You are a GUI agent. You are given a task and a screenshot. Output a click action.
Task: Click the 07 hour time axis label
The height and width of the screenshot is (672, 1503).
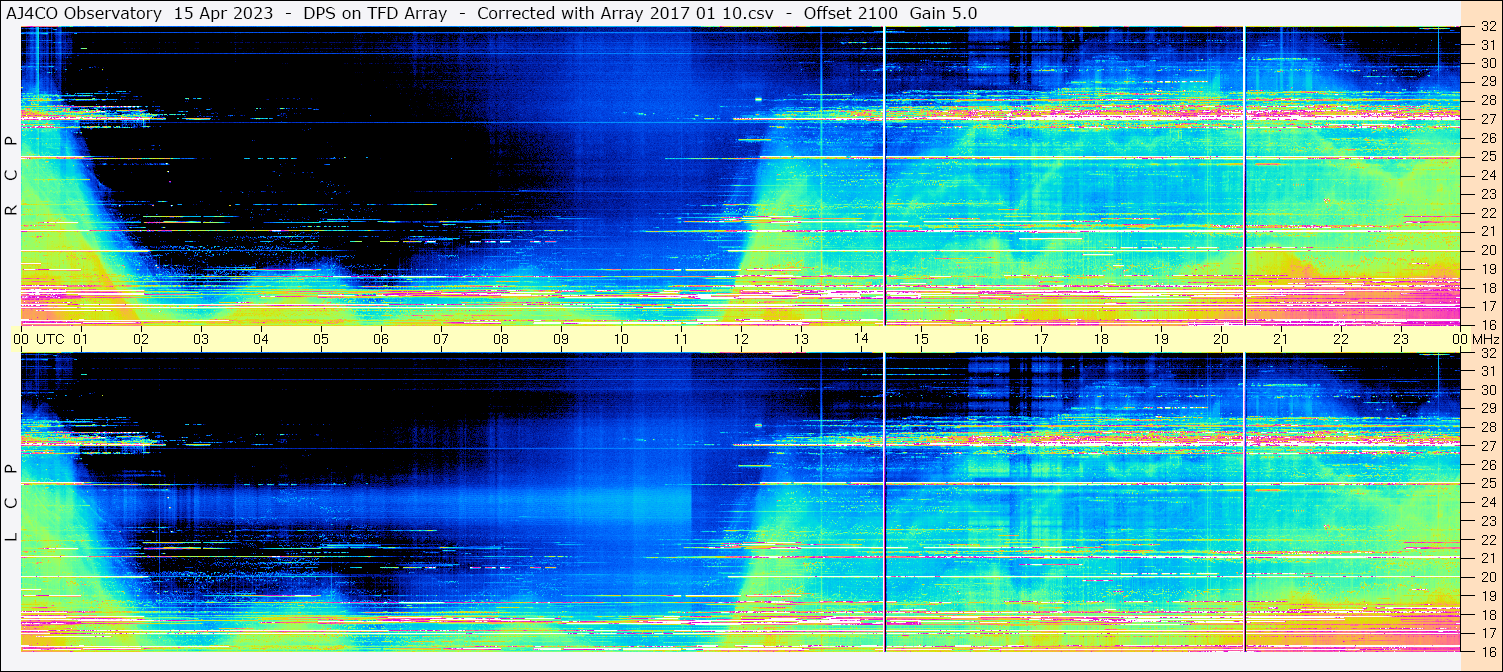pos(441,339)
